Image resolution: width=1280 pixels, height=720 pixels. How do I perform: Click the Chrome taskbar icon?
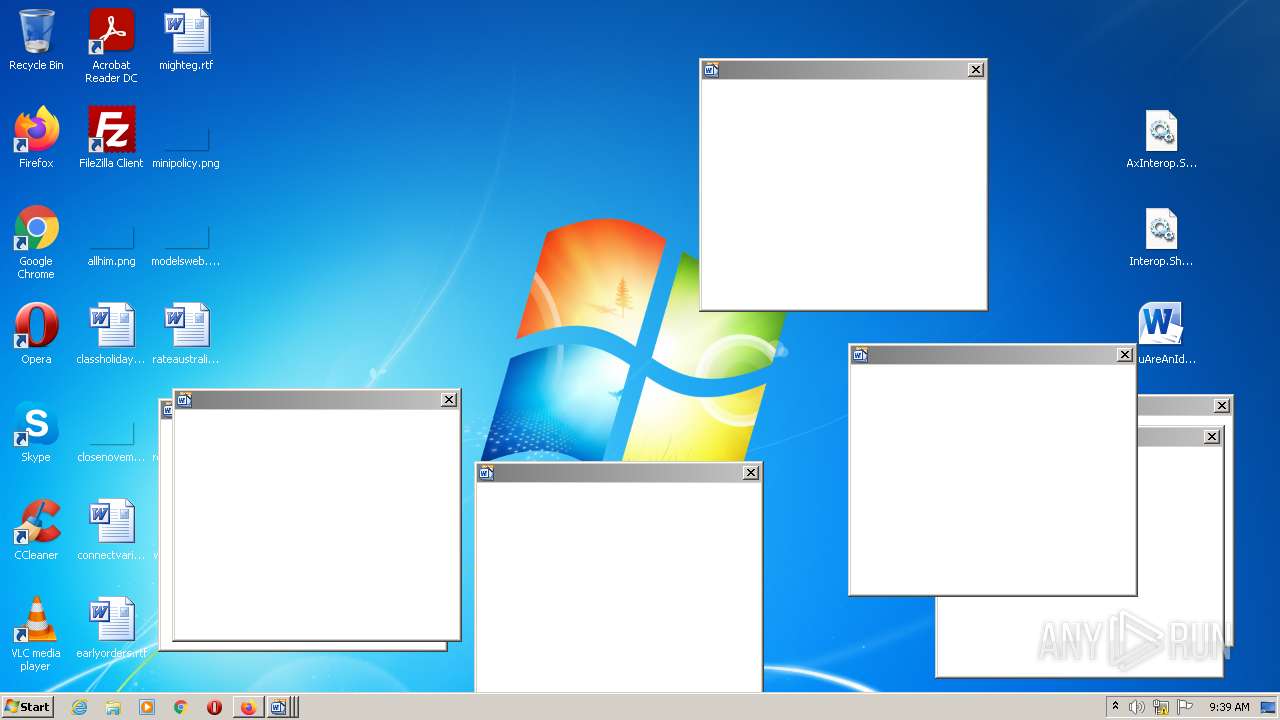click(x=180, y=707)
